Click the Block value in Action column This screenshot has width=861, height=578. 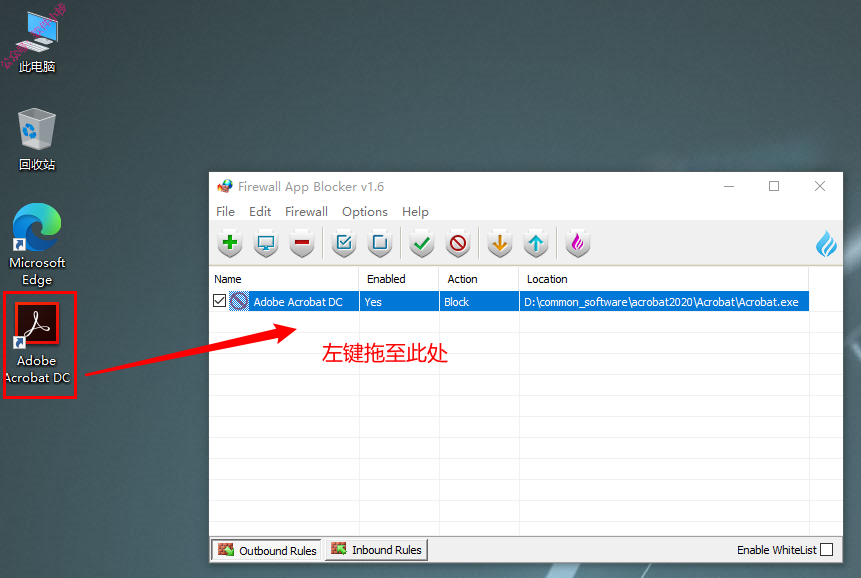(x=456, y=302)
